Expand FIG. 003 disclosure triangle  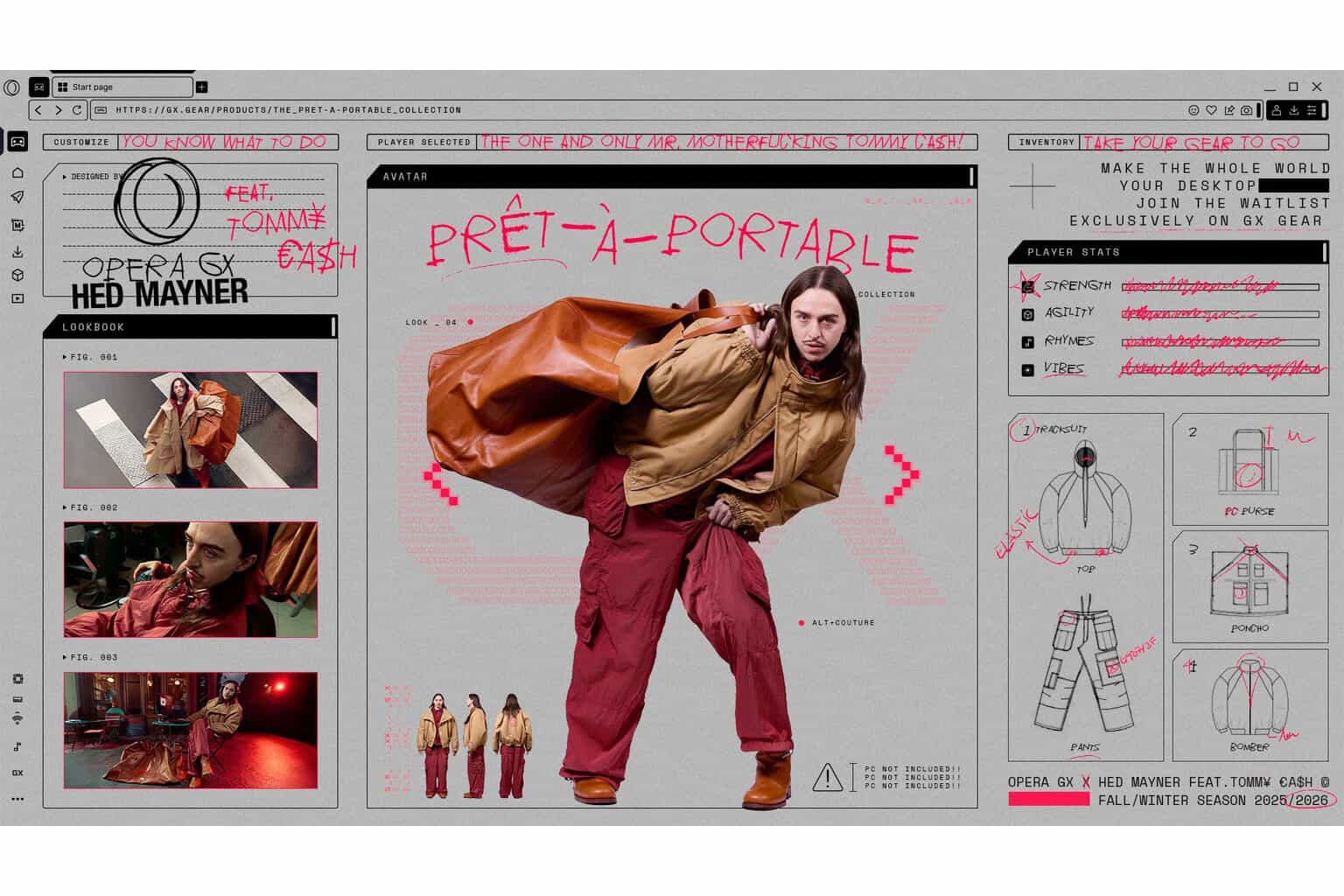pyautogui.click(x=65, y=657)
